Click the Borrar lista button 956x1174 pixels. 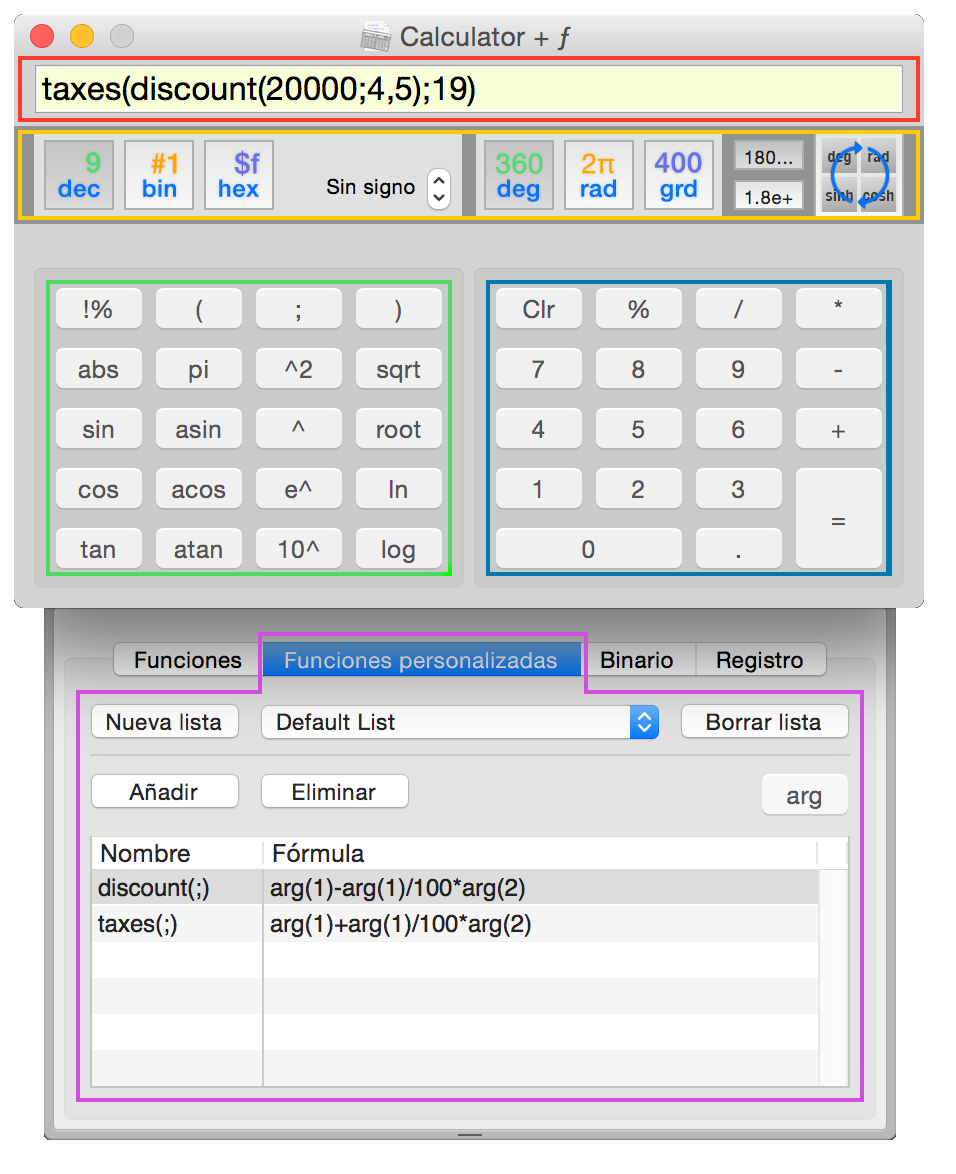[x=764, y=722]
